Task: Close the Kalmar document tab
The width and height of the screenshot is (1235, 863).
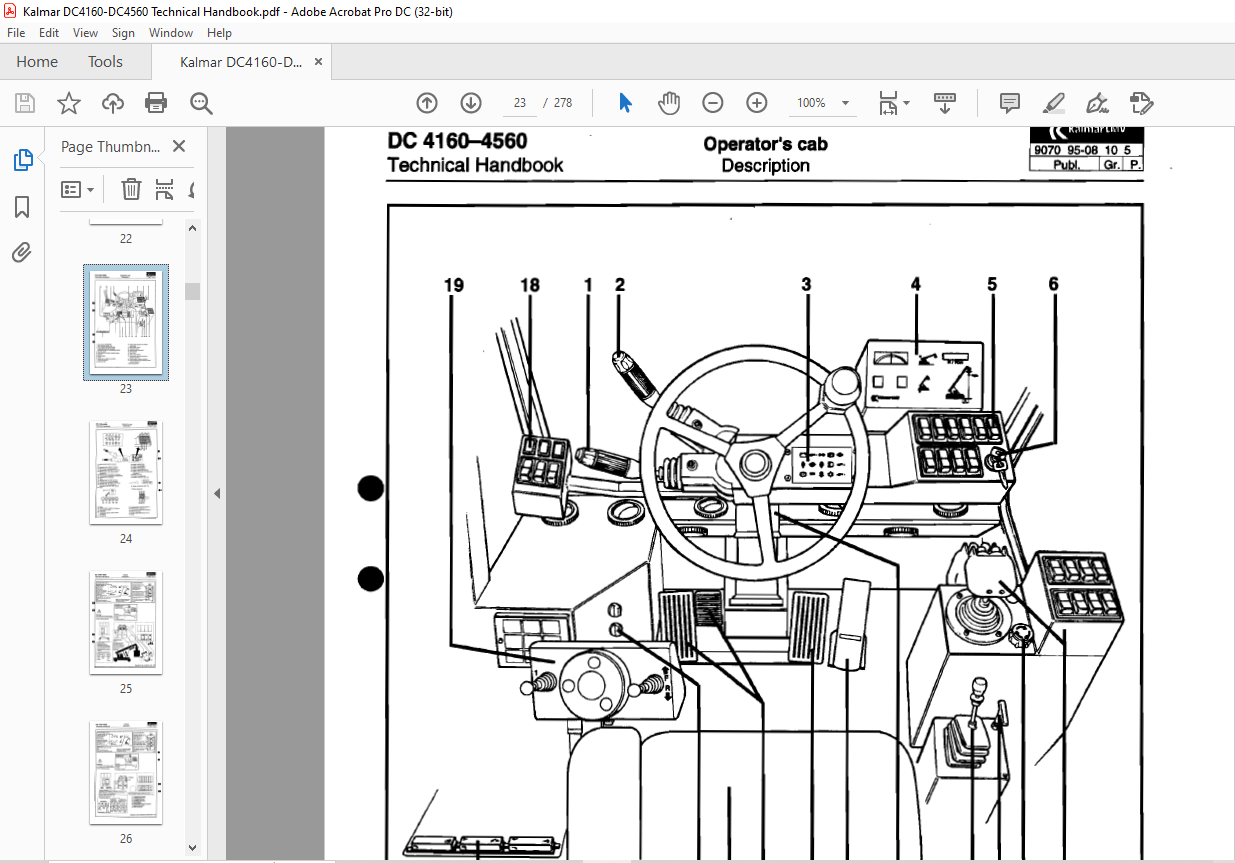Action: coord(319,62)
